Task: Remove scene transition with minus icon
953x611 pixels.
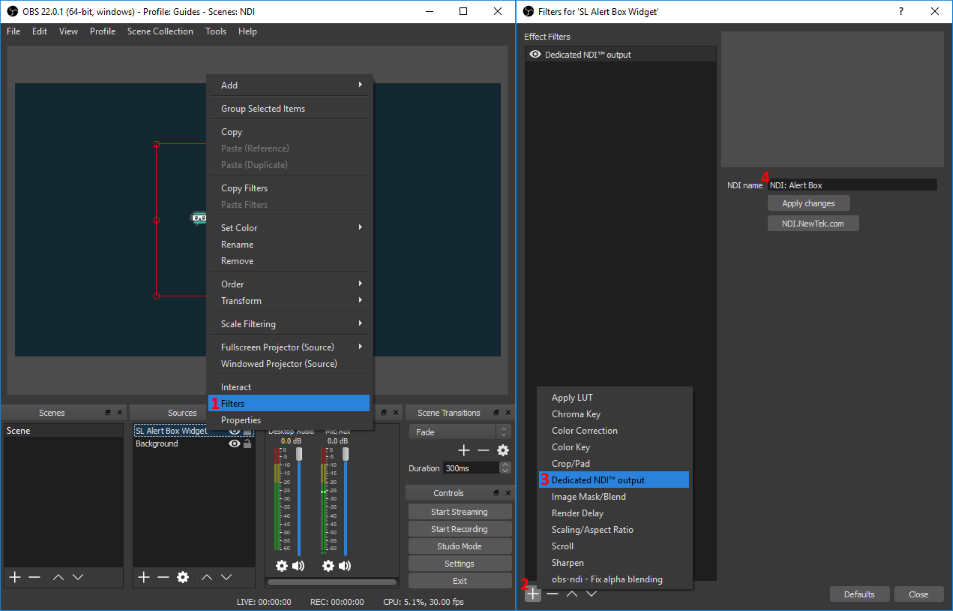Action: click(483, 450)
